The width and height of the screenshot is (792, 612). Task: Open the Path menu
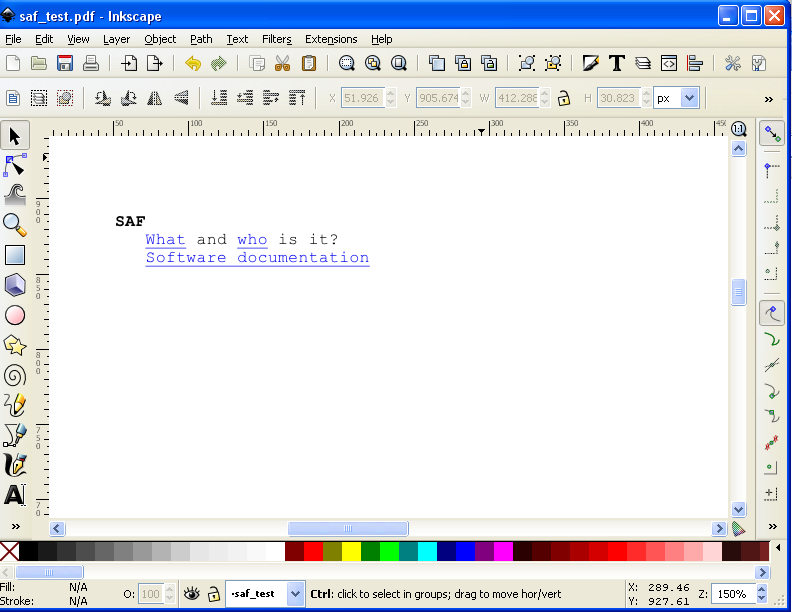(x=201, y=39)
